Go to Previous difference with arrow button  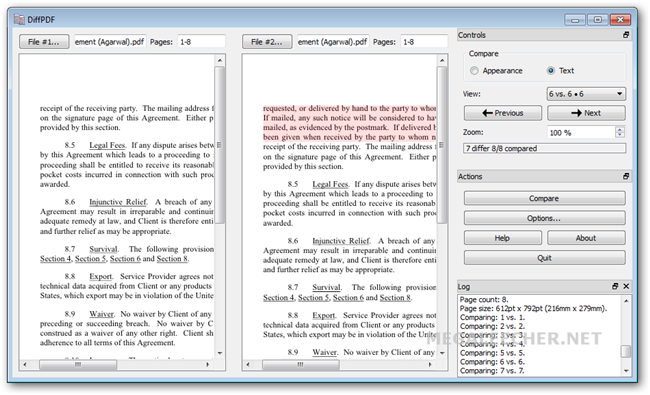click(x=502, y=113)
